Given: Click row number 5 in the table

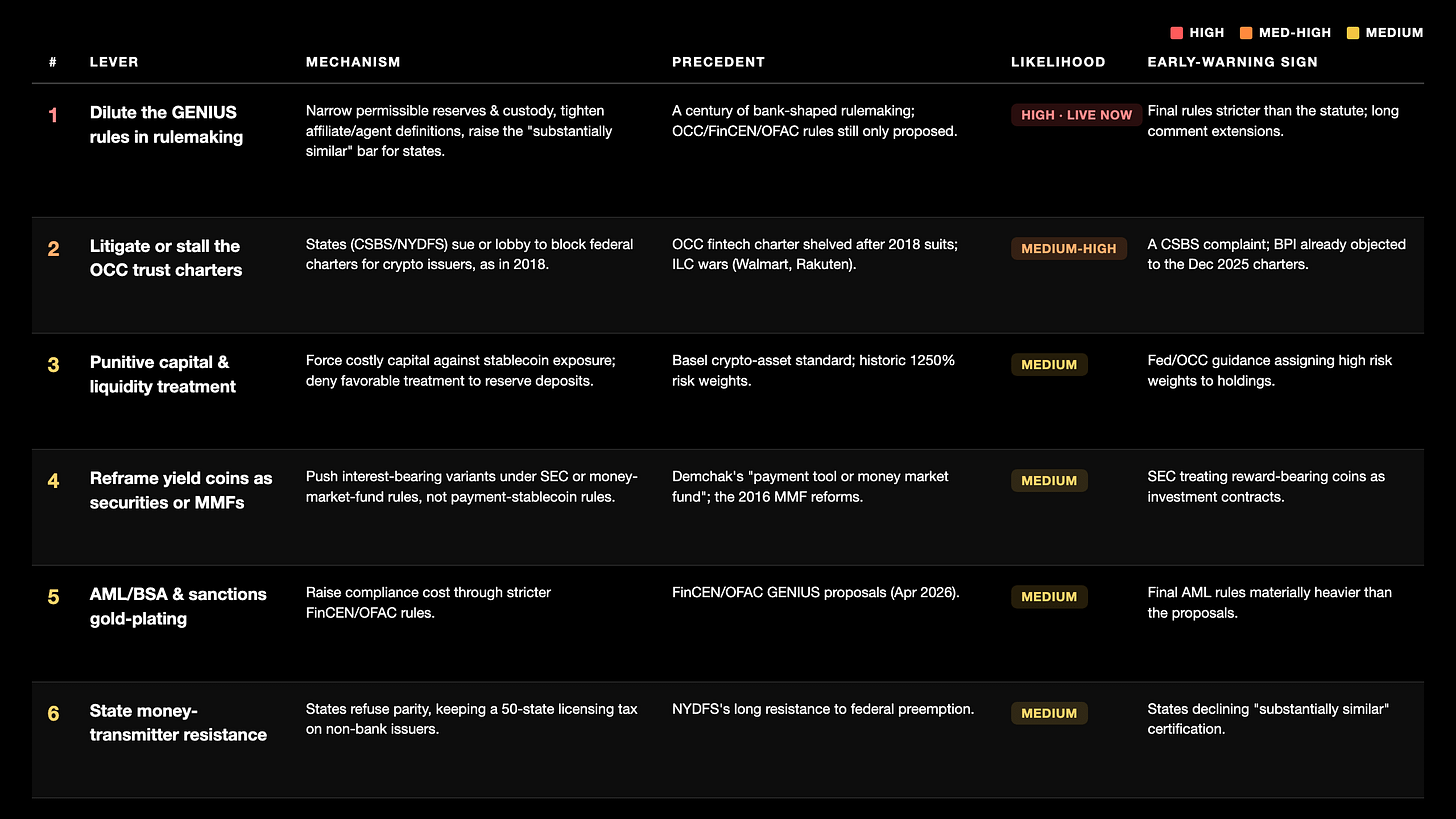Looking at the screenshot, I should [x=54, y=597].
